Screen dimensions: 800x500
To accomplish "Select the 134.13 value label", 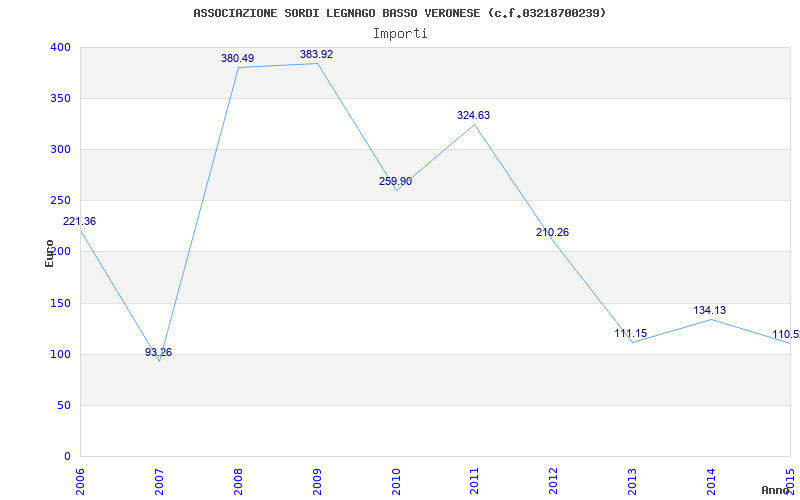I will tap(709, 310).
